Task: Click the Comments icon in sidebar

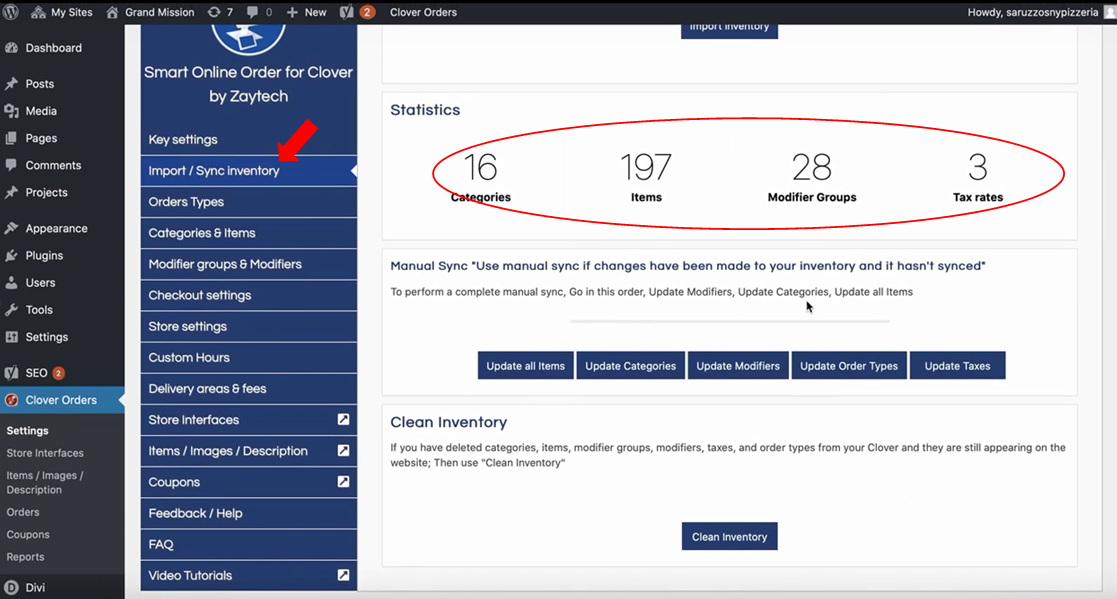Action: pos(11,165)
